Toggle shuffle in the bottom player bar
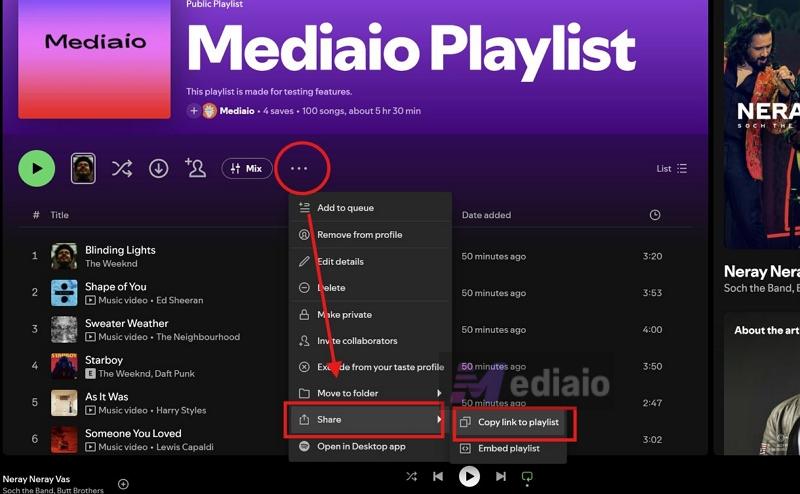 pos(411,477)
